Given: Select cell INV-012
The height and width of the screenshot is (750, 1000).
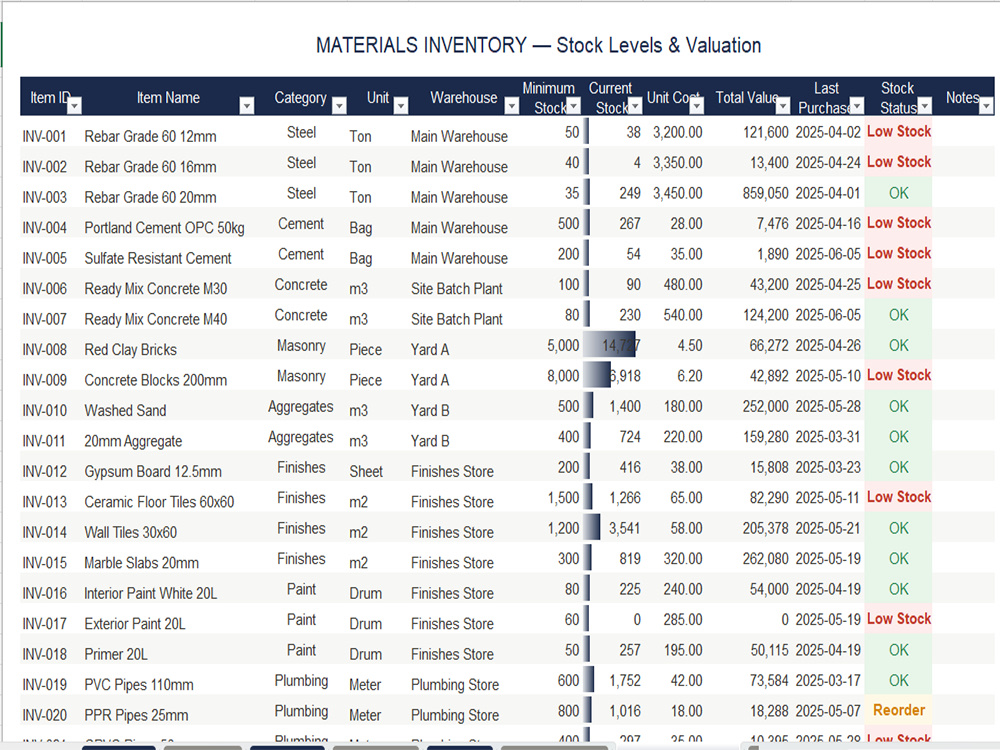Looking at the screenshot, I should tap(45, 472).
